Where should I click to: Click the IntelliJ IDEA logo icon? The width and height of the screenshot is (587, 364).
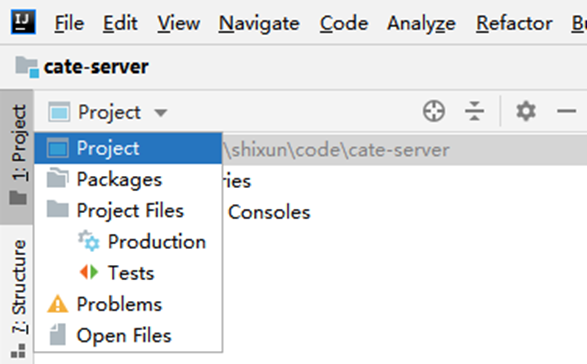pyautogui.click(x=23, y=22)
